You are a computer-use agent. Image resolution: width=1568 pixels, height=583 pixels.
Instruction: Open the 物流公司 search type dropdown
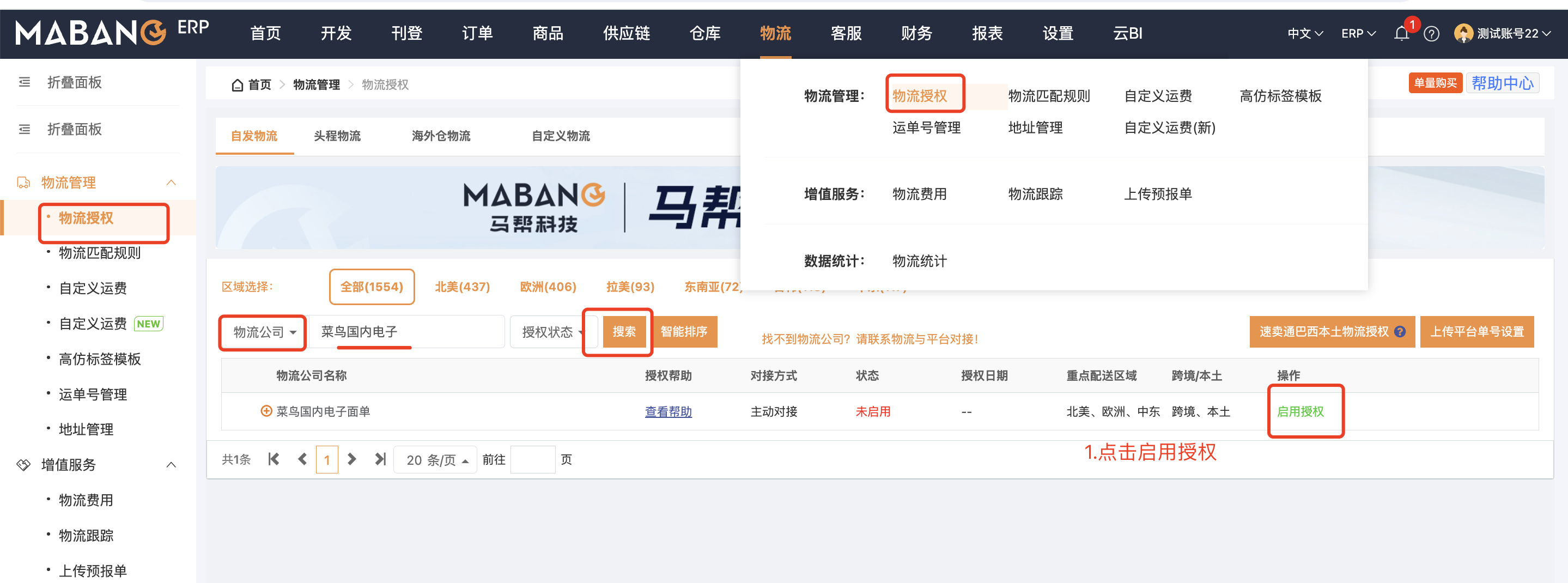click(263, 332)
